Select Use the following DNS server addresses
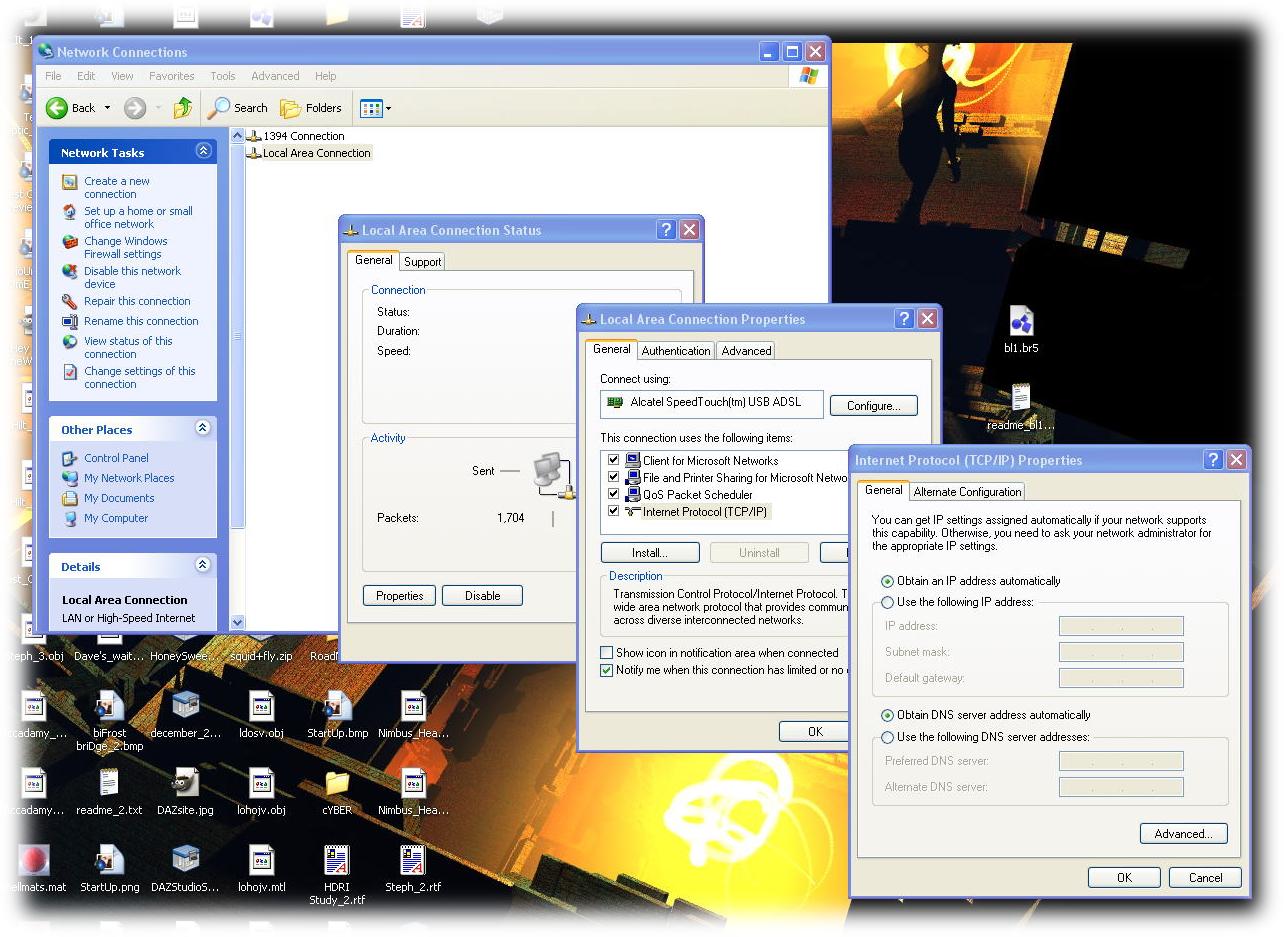The width and height of the screenshot is (1284, 937). click(887, 737)
